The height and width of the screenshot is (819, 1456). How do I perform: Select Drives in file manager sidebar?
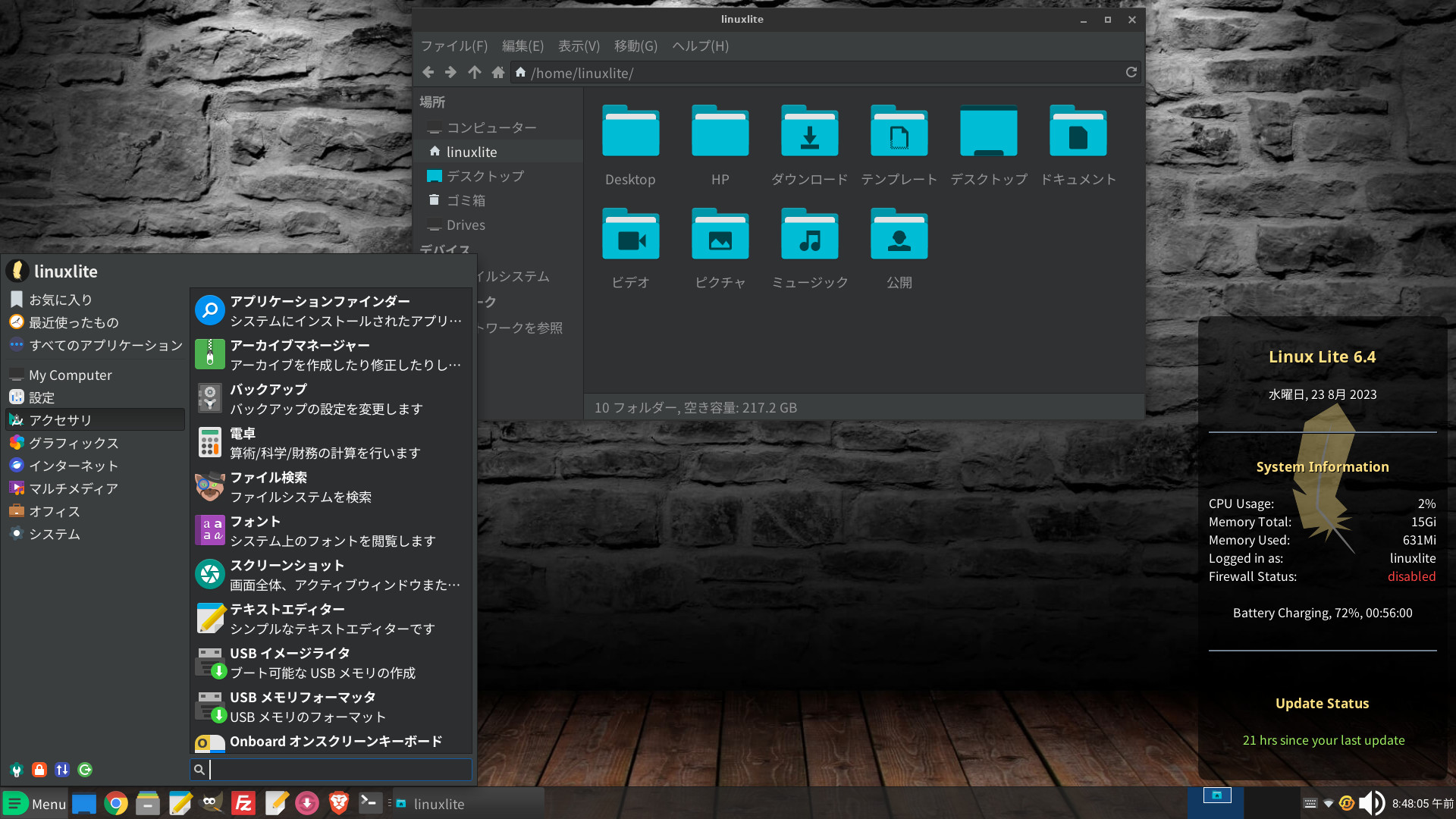[498, 224]
